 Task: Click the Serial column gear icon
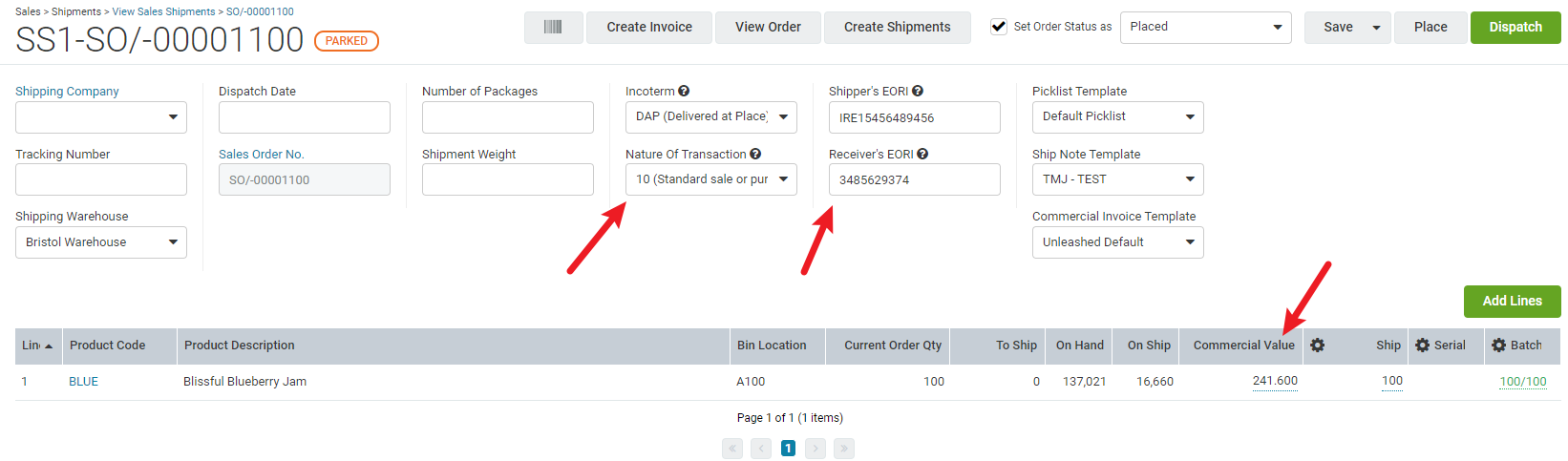[x=1422, y=346]
